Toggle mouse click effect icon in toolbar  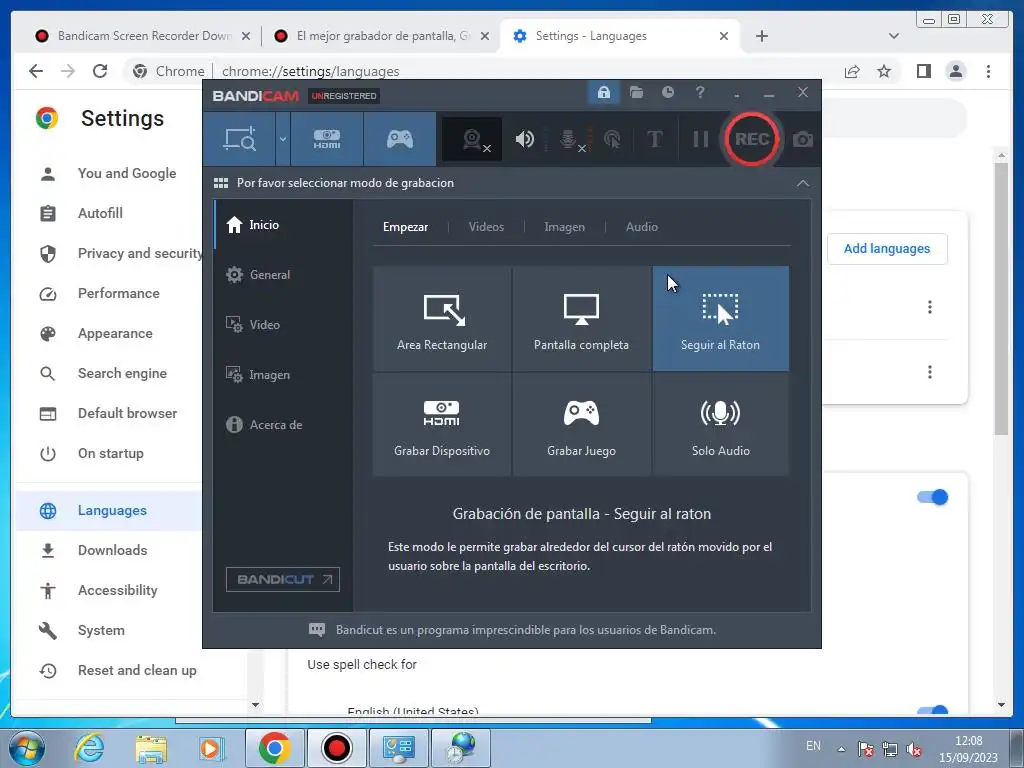(x=612, y=139)
